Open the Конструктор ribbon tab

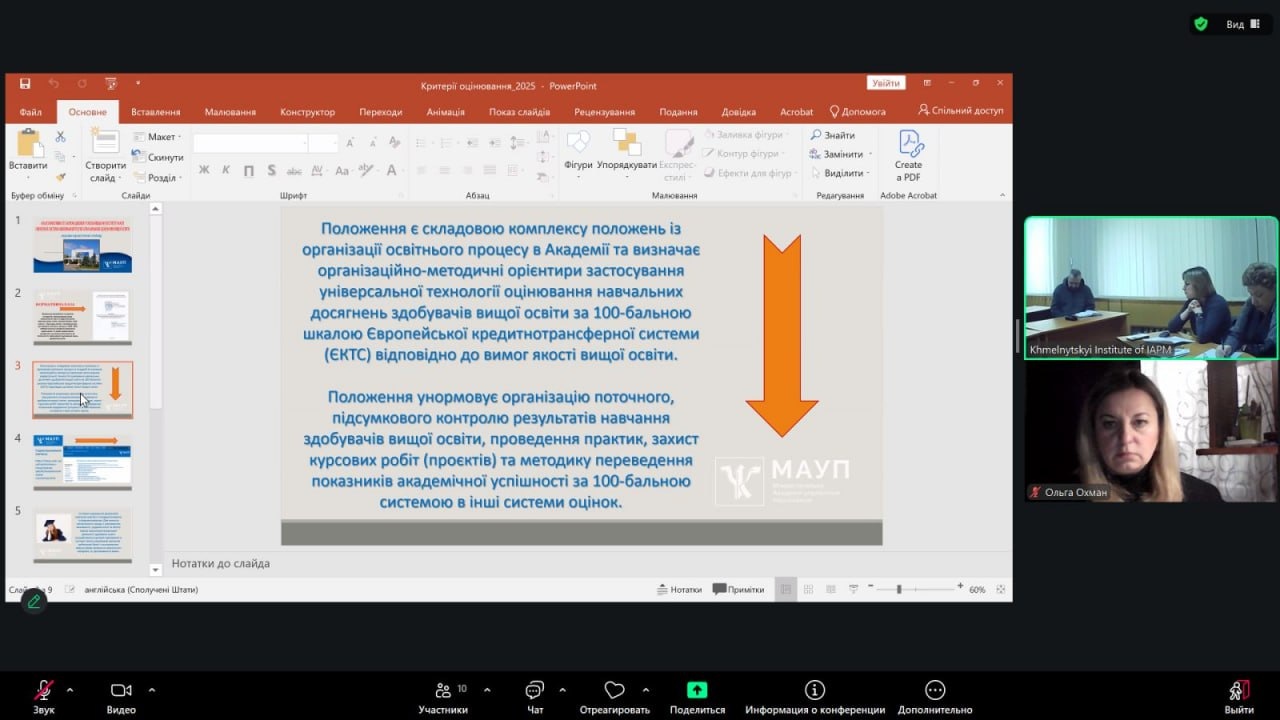307,112
